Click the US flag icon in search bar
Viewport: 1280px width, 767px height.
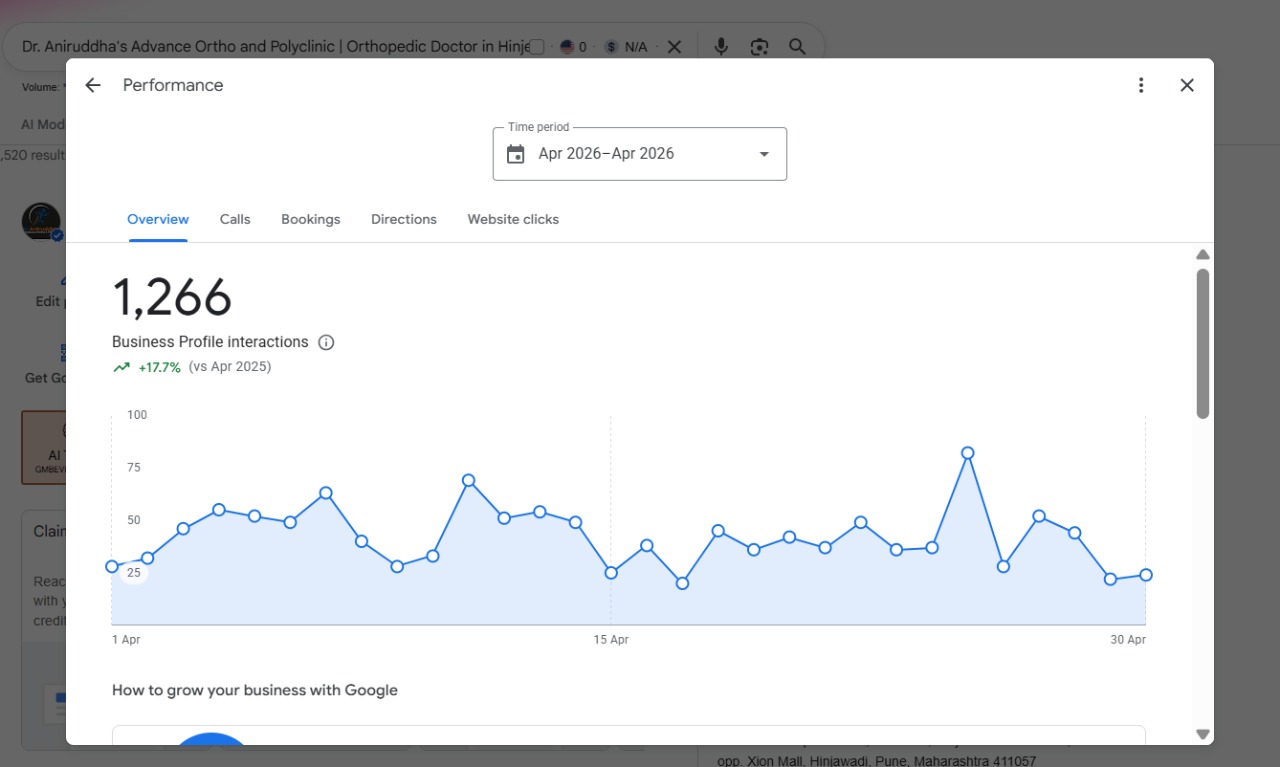(567, 47)
